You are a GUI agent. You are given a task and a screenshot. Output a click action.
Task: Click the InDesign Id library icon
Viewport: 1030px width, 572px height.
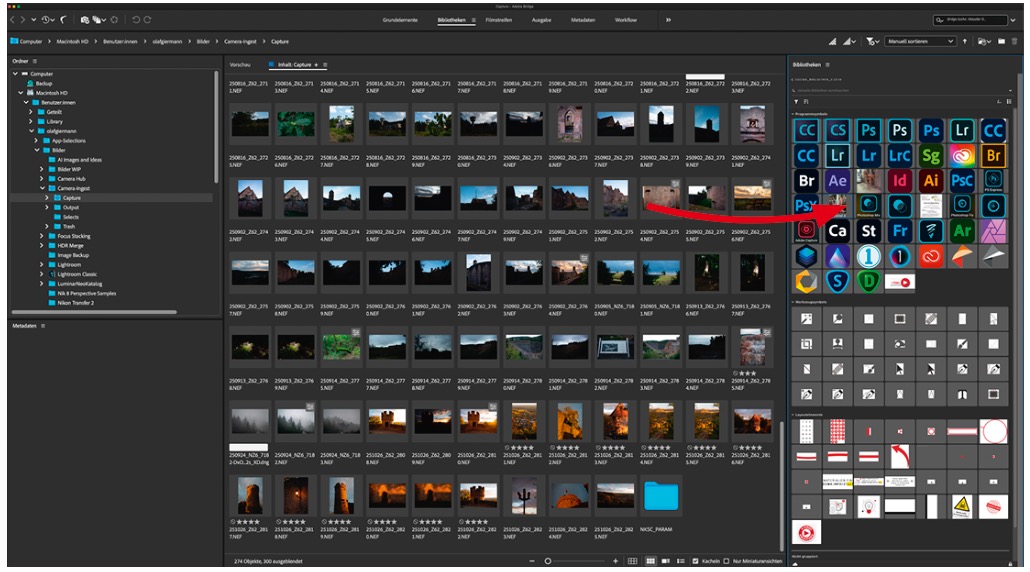tap(900, 181)
